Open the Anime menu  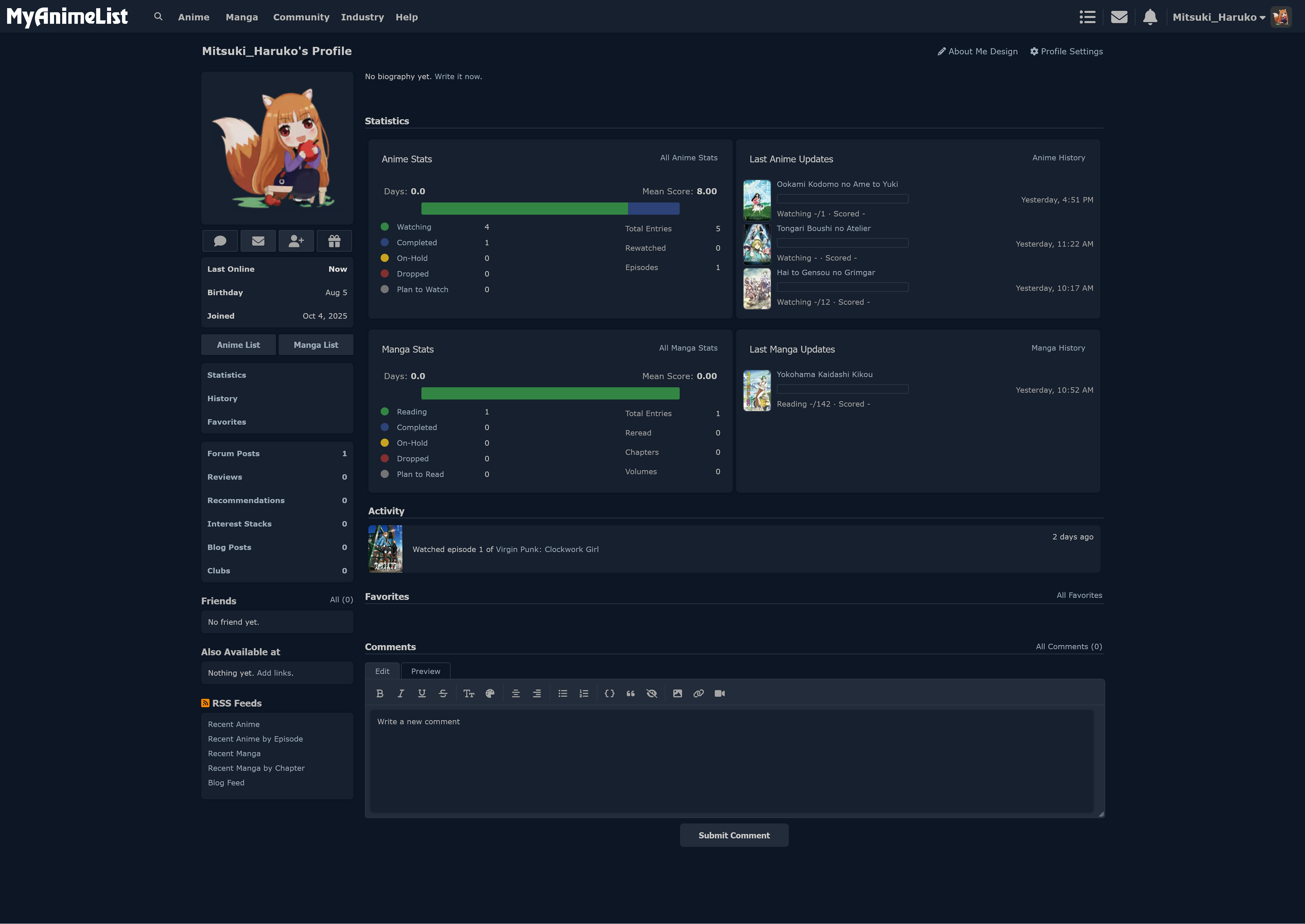pyautogui.click(x=193, y=17)
